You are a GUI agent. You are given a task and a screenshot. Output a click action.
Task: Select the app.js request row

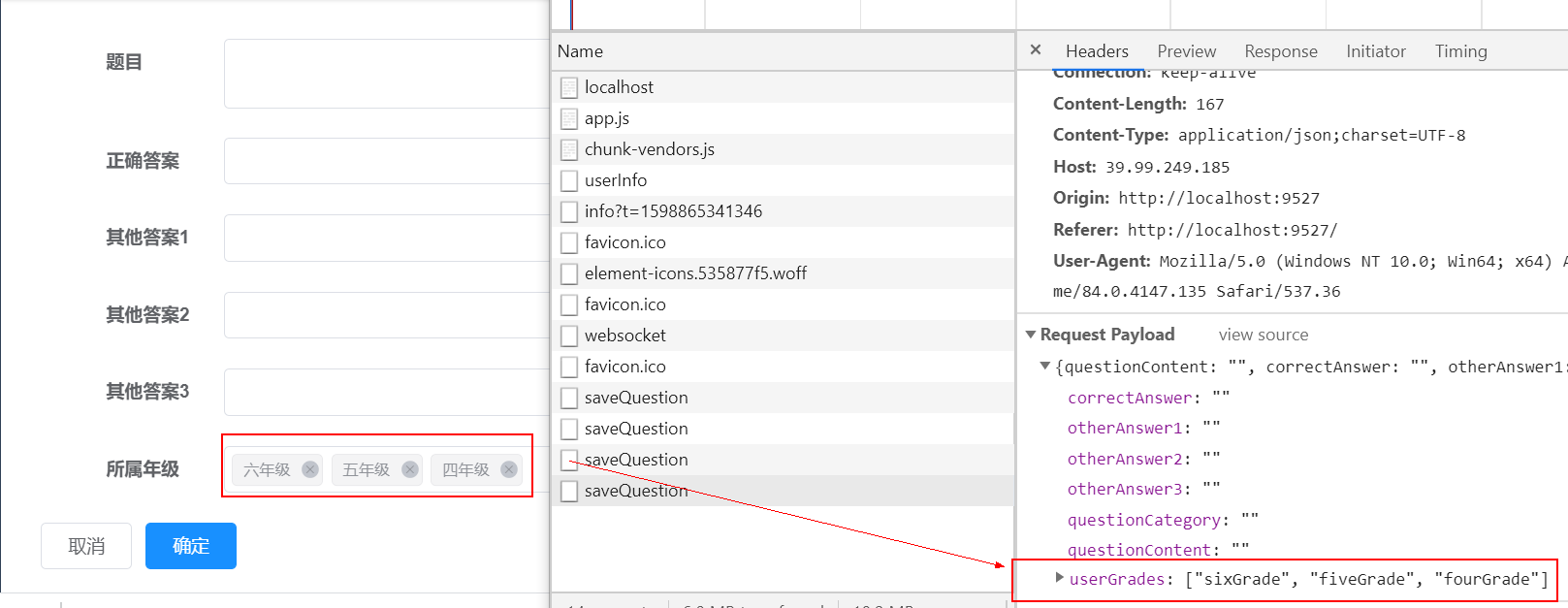click(783, 118)
